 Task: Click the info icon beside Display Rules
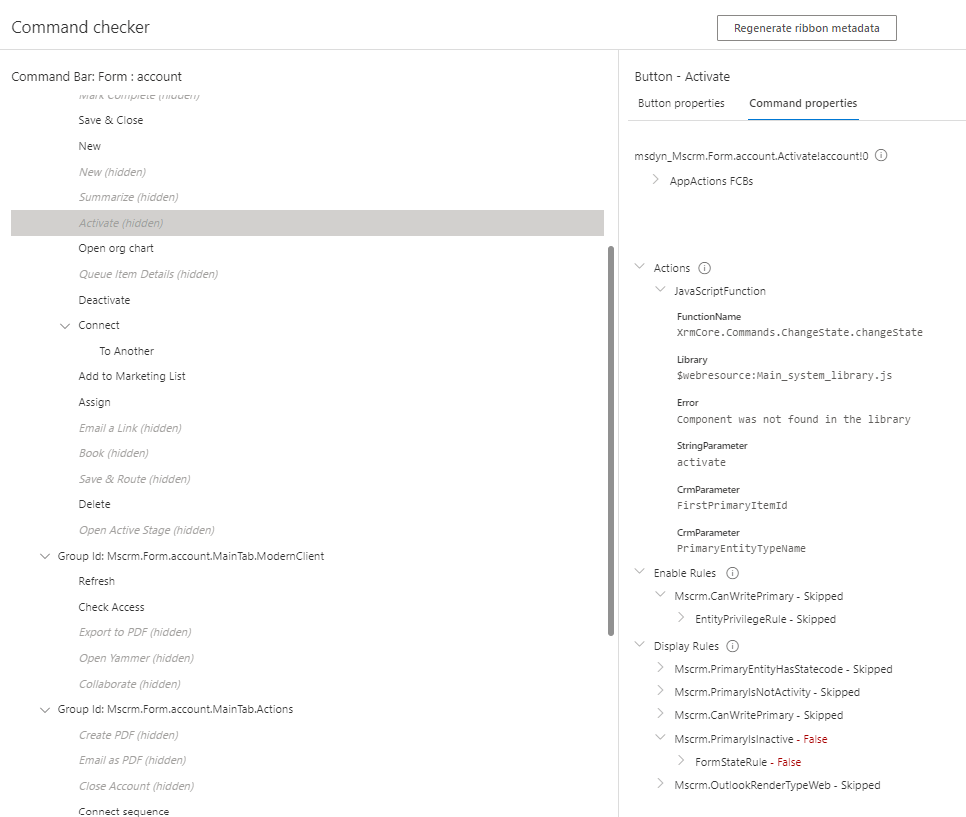click(732, 646)
